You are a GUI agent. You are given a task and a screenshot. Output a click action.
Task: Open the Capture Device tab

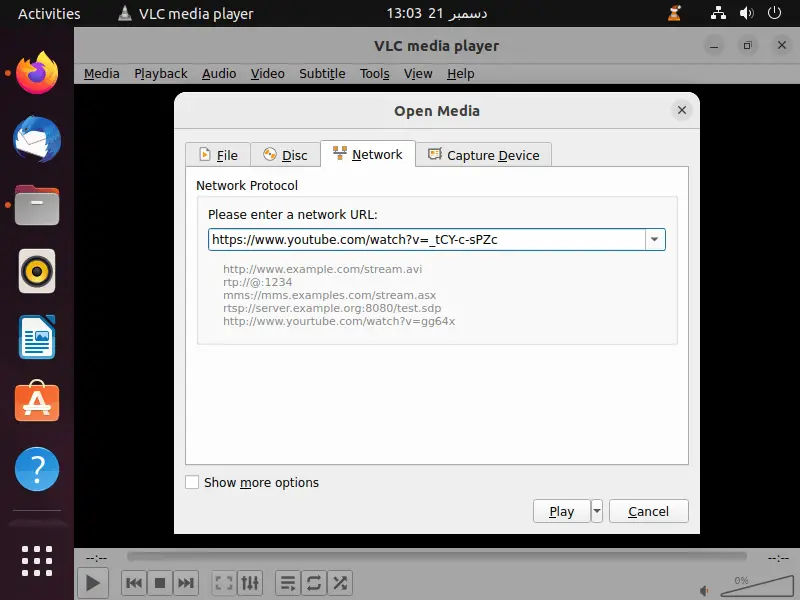click(x=484, y=155)
